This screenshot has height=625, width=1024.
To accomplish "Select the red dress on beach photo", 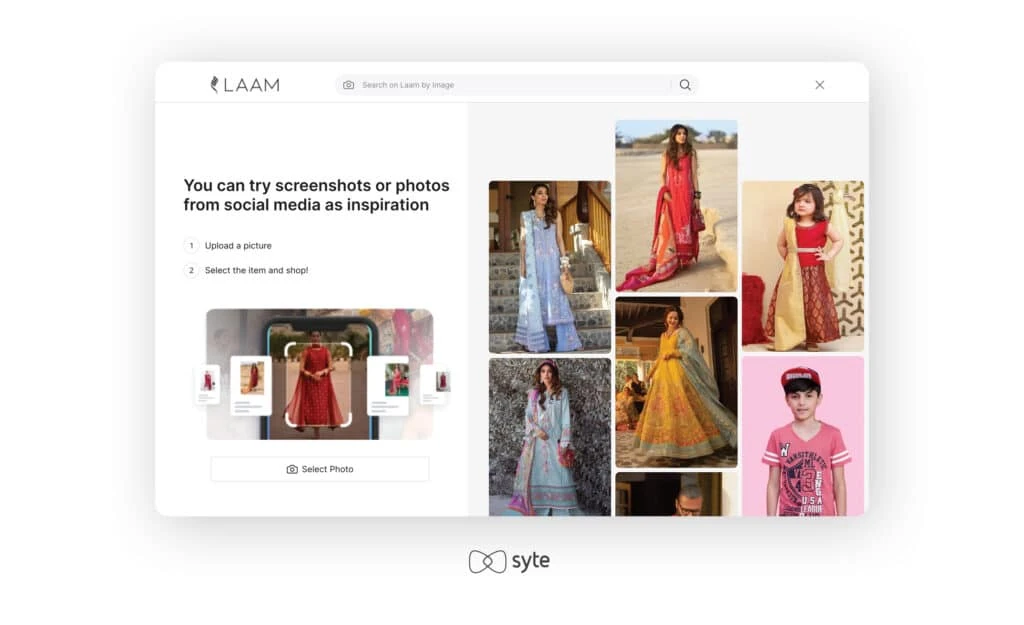I will (676, 205).
